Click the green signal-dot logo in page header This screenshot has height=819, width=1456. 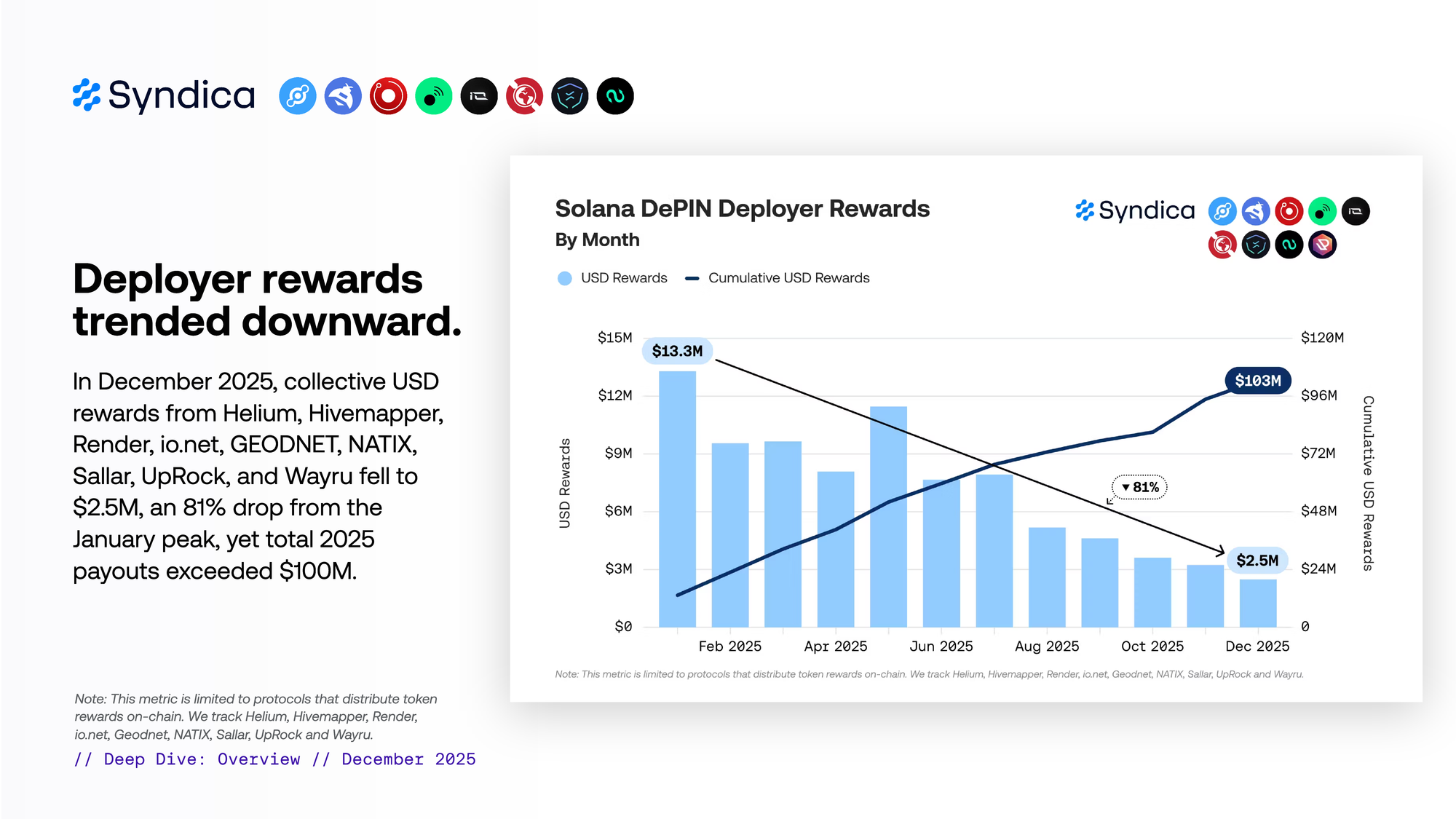coord(434,96)
